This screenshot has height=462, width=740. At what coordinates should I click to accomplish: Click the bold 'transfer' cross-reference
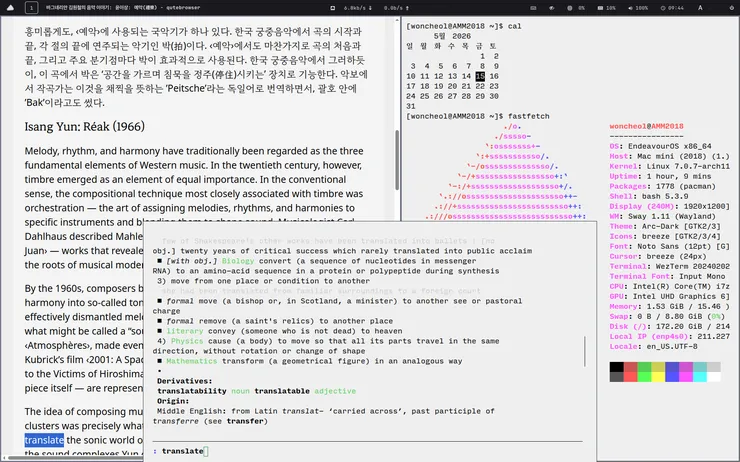click(245, 421)
